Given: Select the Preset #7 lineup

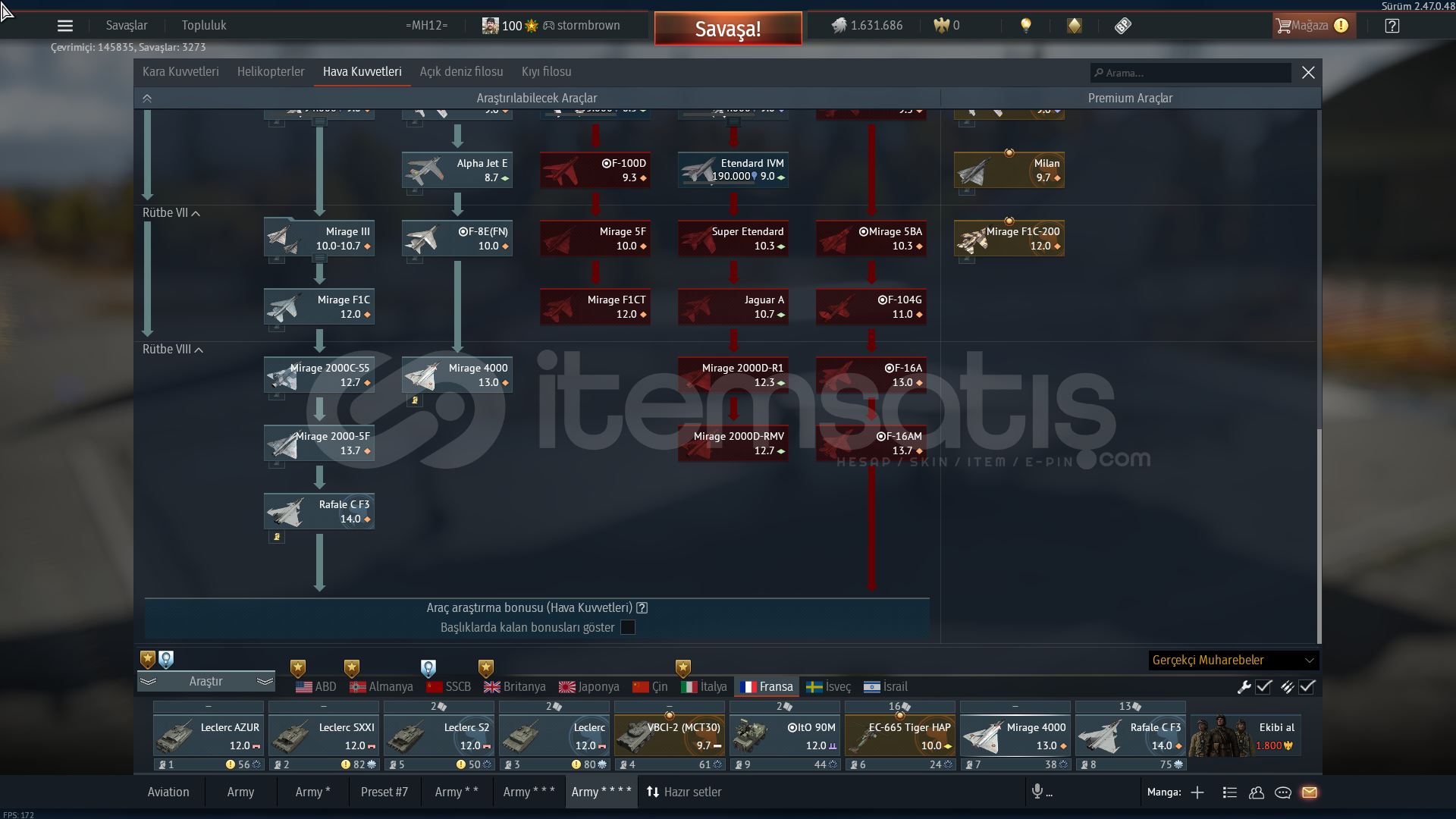Looking at the screenshot, I should (384, 792).
